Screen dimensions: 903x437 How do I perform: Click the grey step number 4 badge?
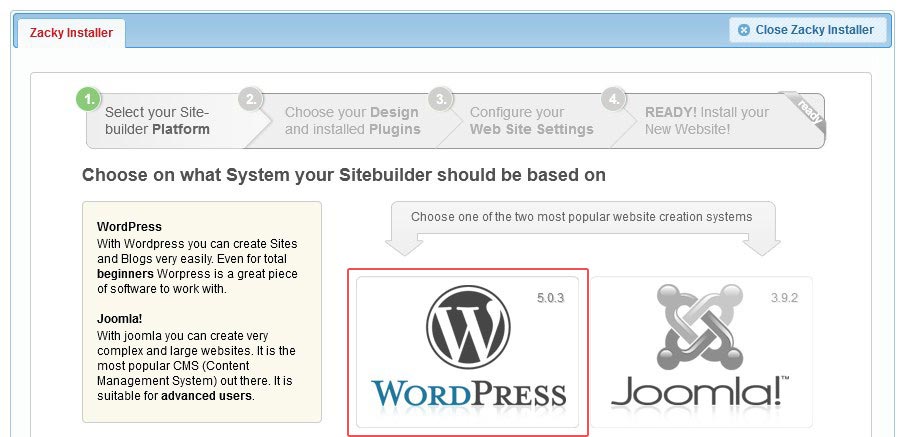point(613,100)
